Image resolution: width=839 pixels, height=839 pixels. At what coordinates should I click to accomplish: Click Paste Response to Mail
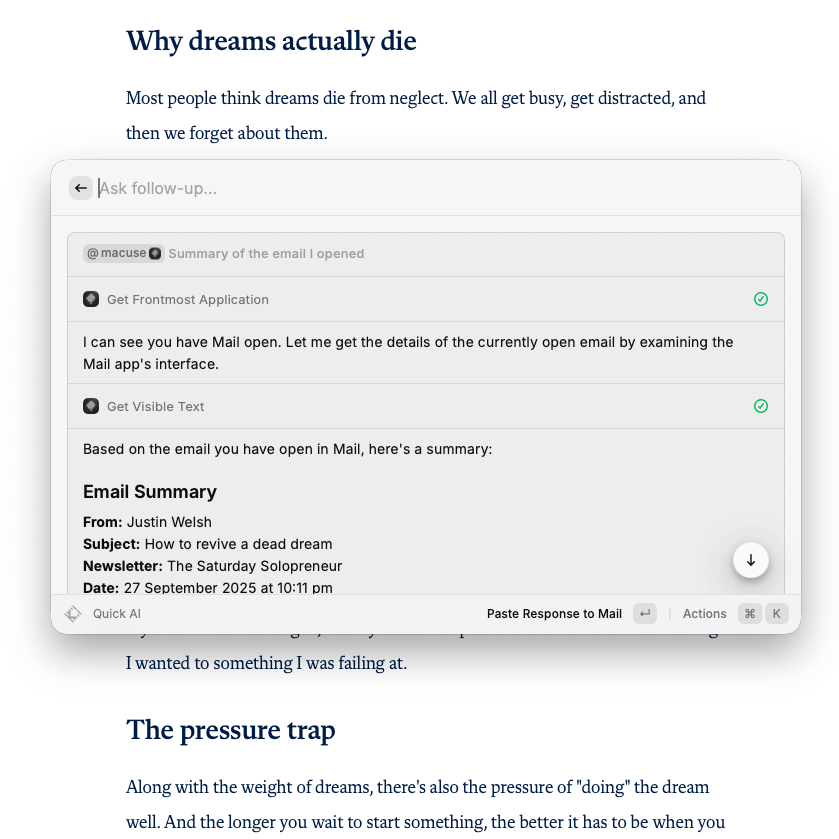tap(554, 614)
